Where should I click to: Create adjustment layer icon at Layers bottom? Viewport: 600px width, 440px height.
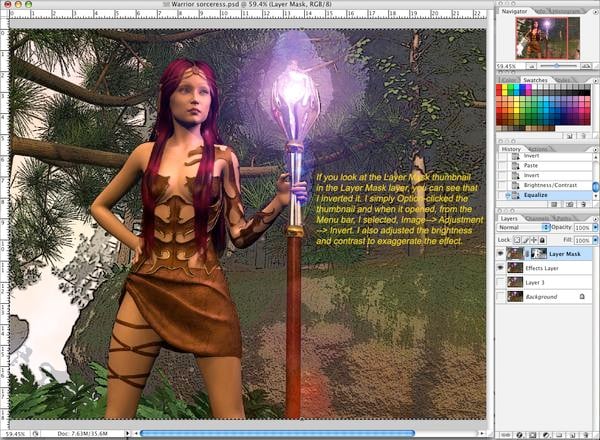(x=546, y=435)
